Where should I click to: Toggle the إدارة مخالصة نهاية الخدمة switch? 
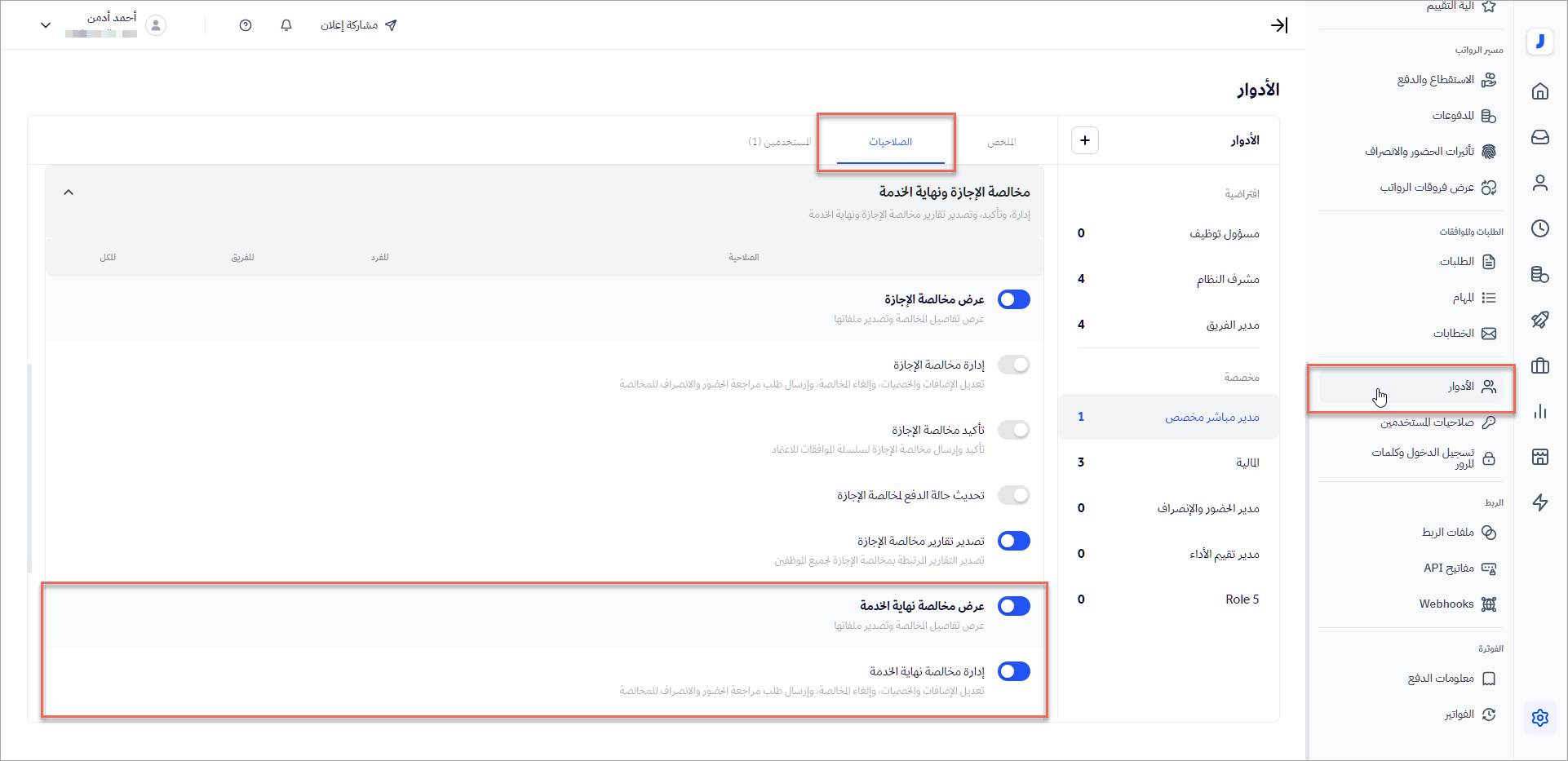[1013, 671]
